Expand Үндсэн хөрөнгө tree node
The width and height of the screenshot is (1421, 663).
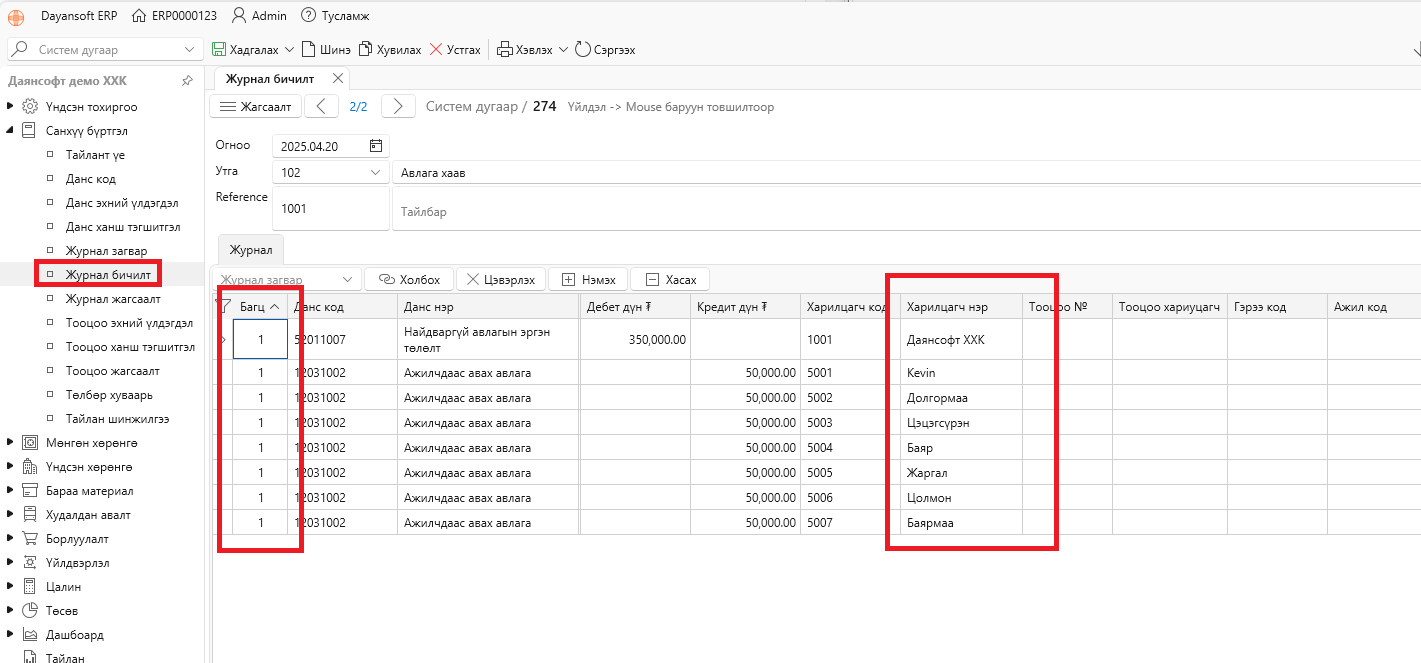[x=11, y=466]
